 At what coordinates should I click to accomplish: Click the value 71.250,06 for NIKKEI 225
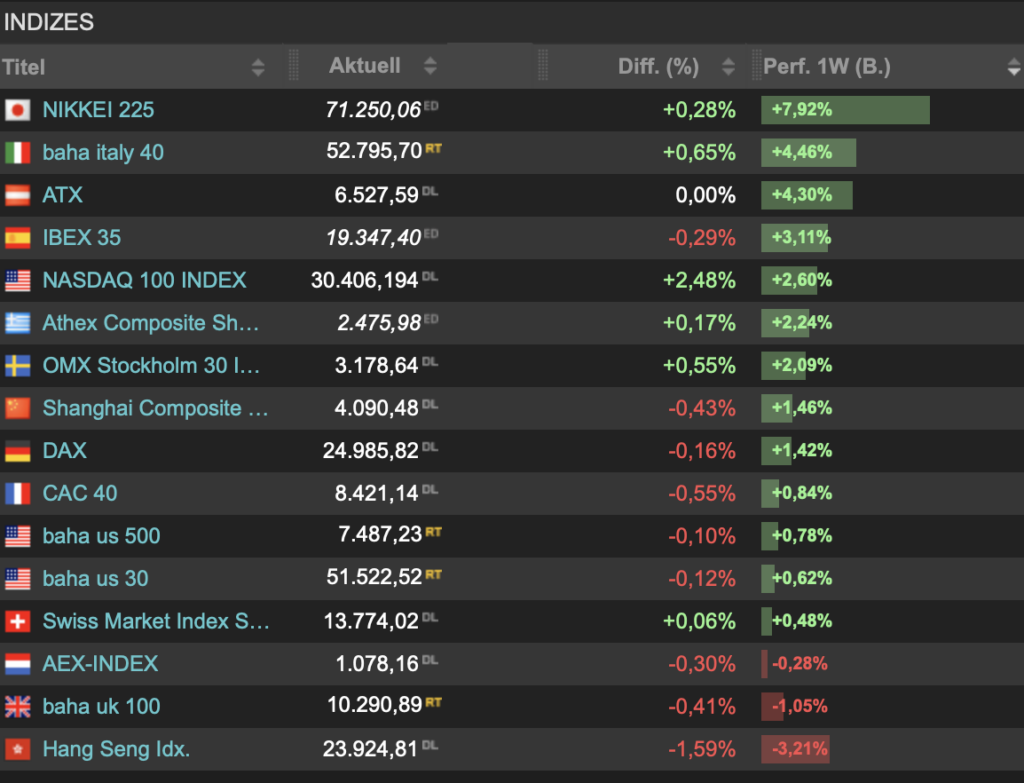pyautogui.click(x=373, y=110)
